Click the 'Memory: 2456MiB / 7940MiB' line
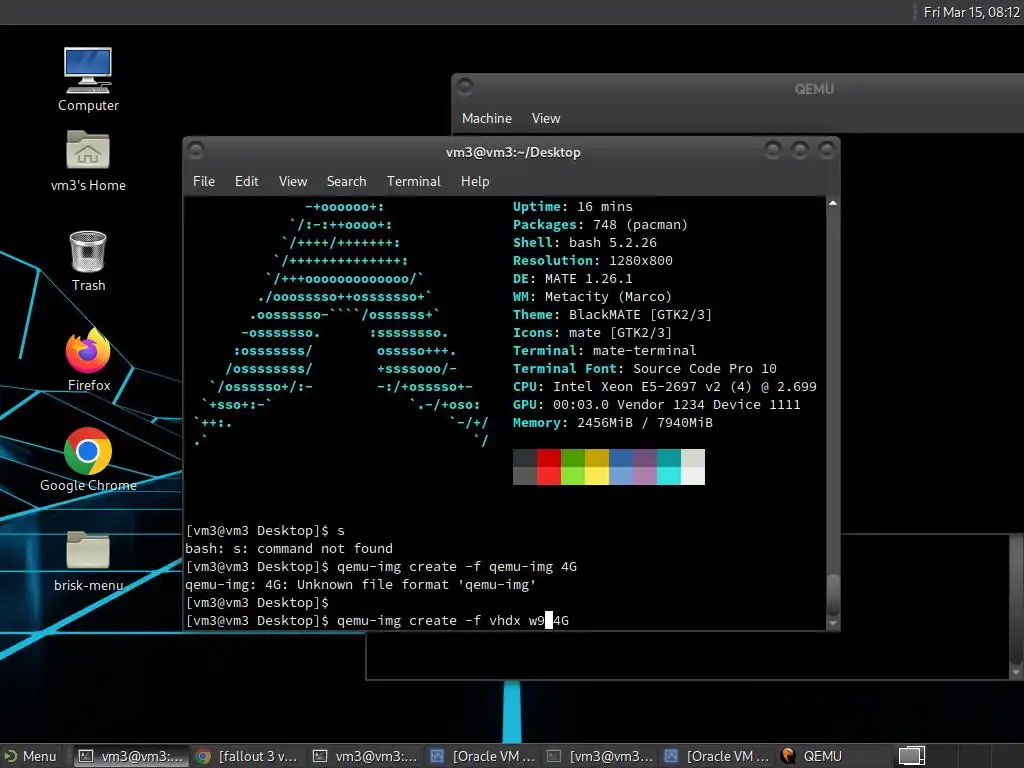1024x768 pixels. (613, 423)
